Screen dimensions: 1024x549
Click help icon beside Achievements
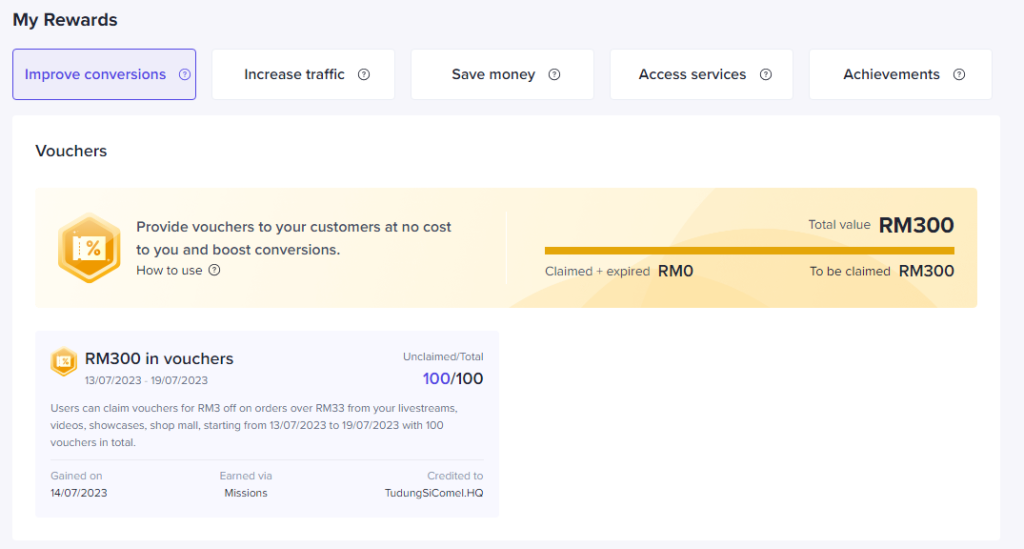[959, 74]
